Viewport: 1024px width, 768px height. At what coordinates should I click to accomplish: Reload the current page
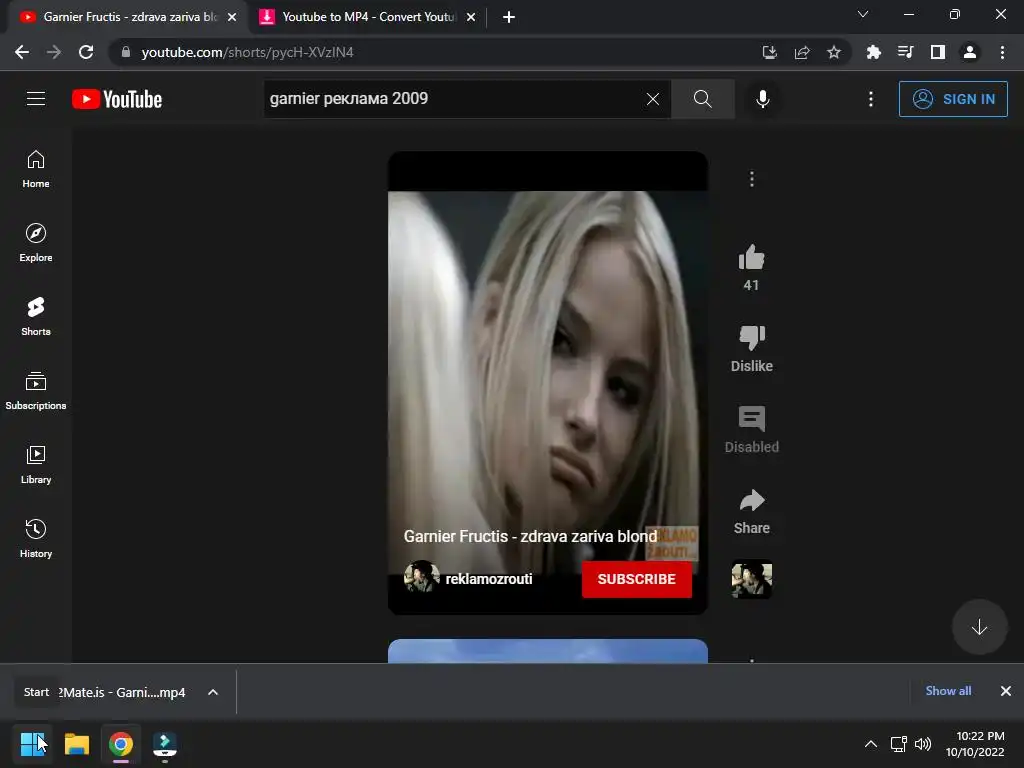[x=86, y=52]
